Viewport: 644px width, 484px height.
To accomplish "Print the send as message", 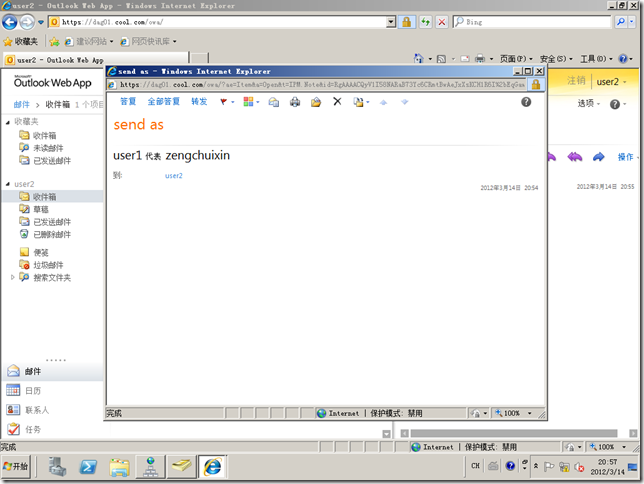I will [295, 102].
